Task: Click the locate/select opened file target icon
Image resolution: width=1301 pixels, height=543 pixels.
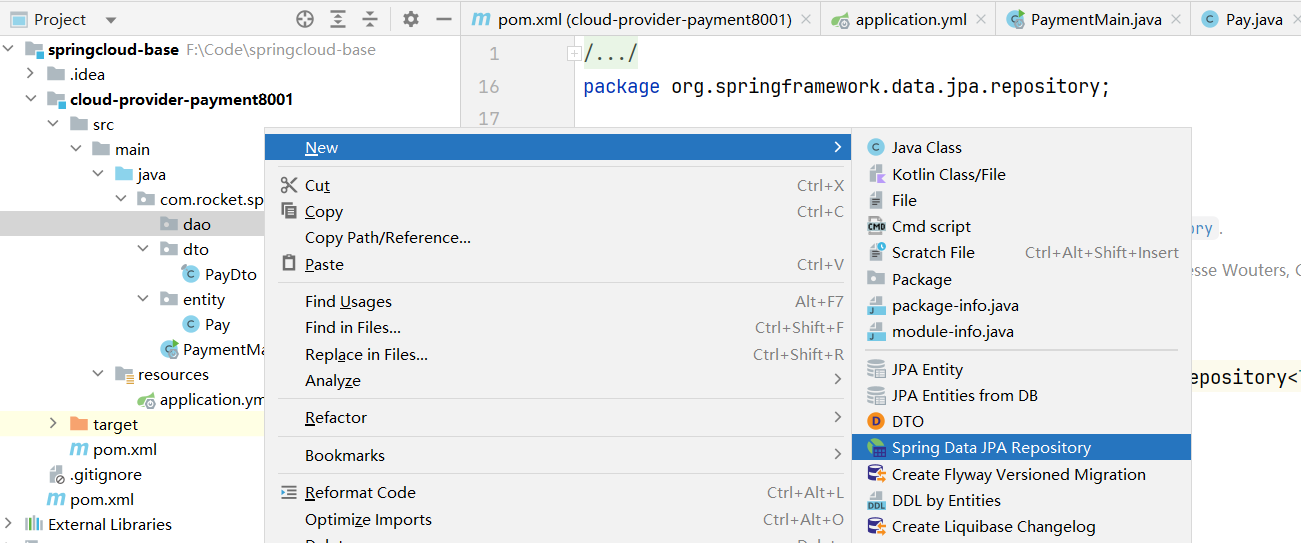Action: [x=305, y=20]
